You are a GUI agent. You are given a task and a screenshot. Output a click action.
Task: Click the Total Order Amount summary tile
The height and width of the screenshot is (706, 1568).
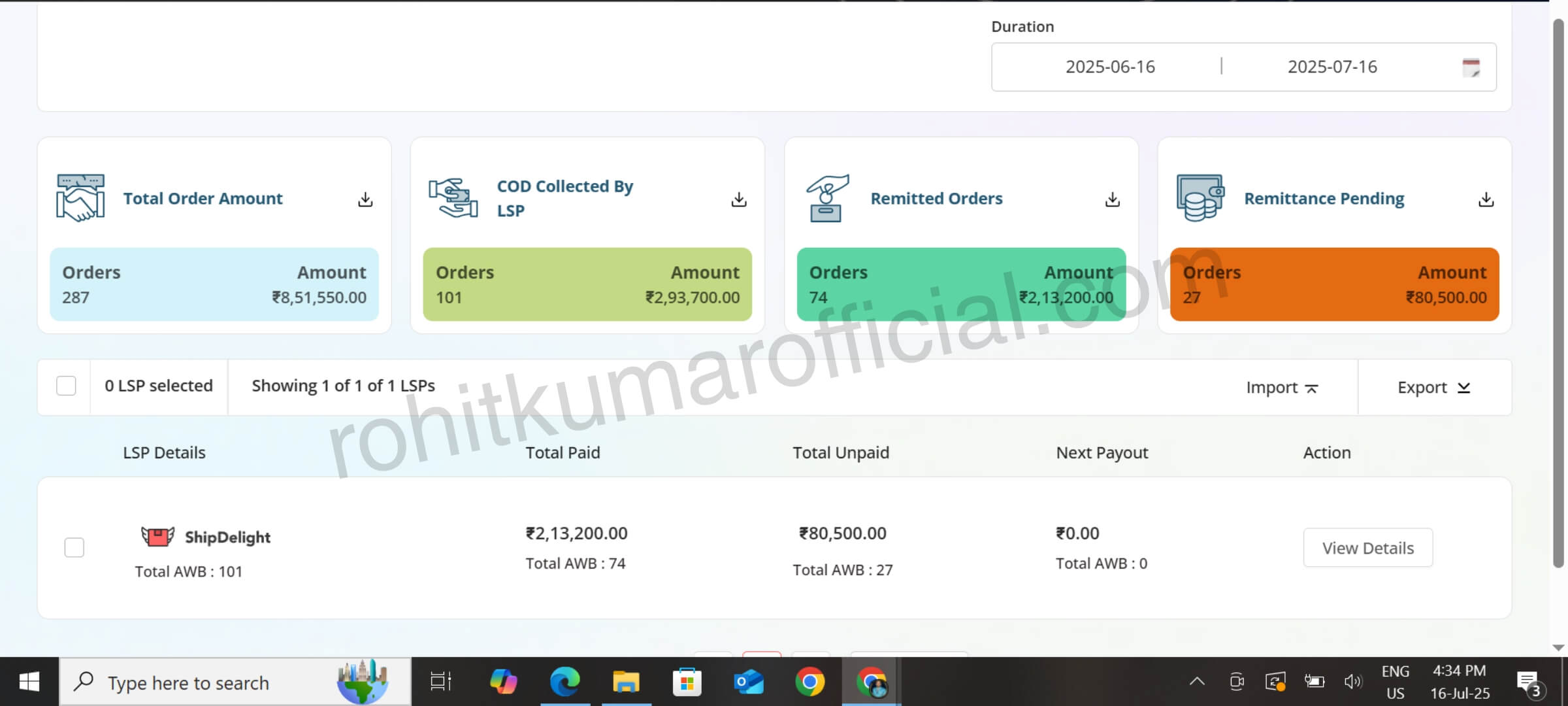tap(214, 284)
